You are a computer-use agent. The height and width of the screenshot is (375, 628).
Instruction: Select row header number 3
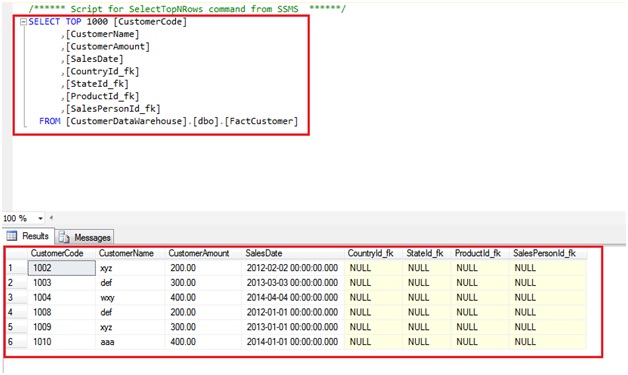coord(16,298)
